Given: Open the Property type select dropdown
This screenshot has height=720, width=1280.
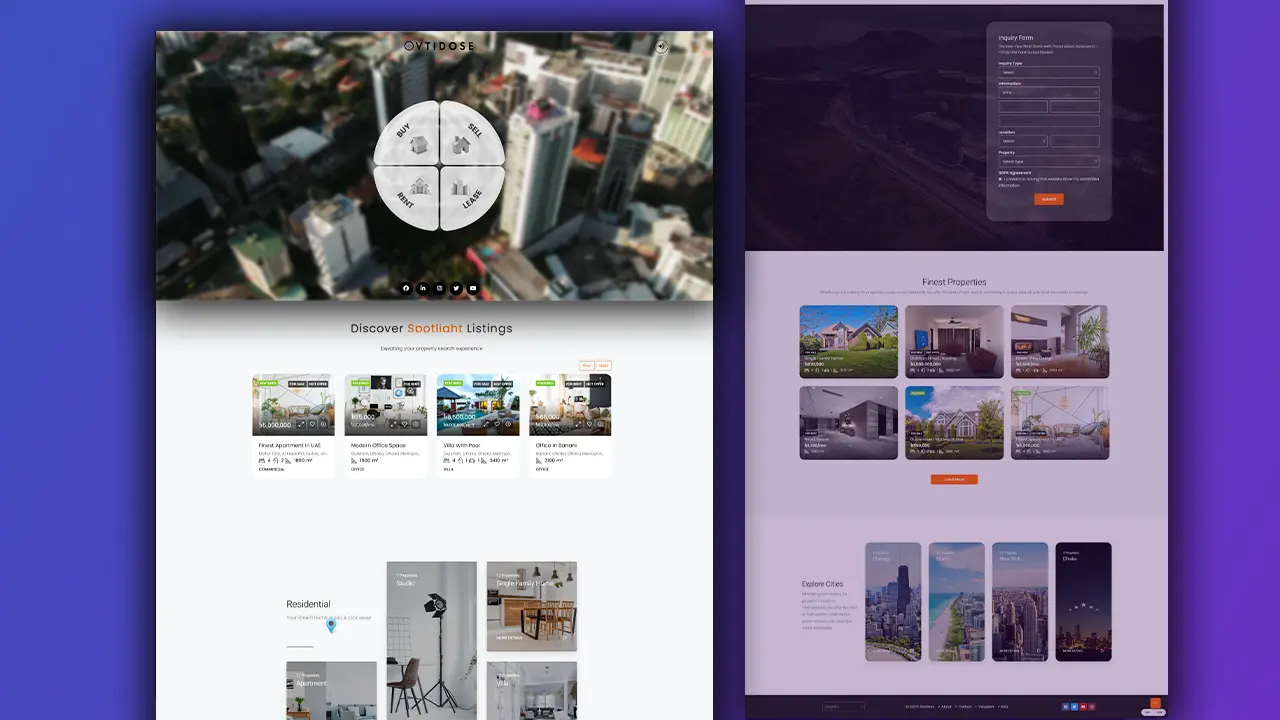Looking at the screenshot, I should tap(1048, 161).
